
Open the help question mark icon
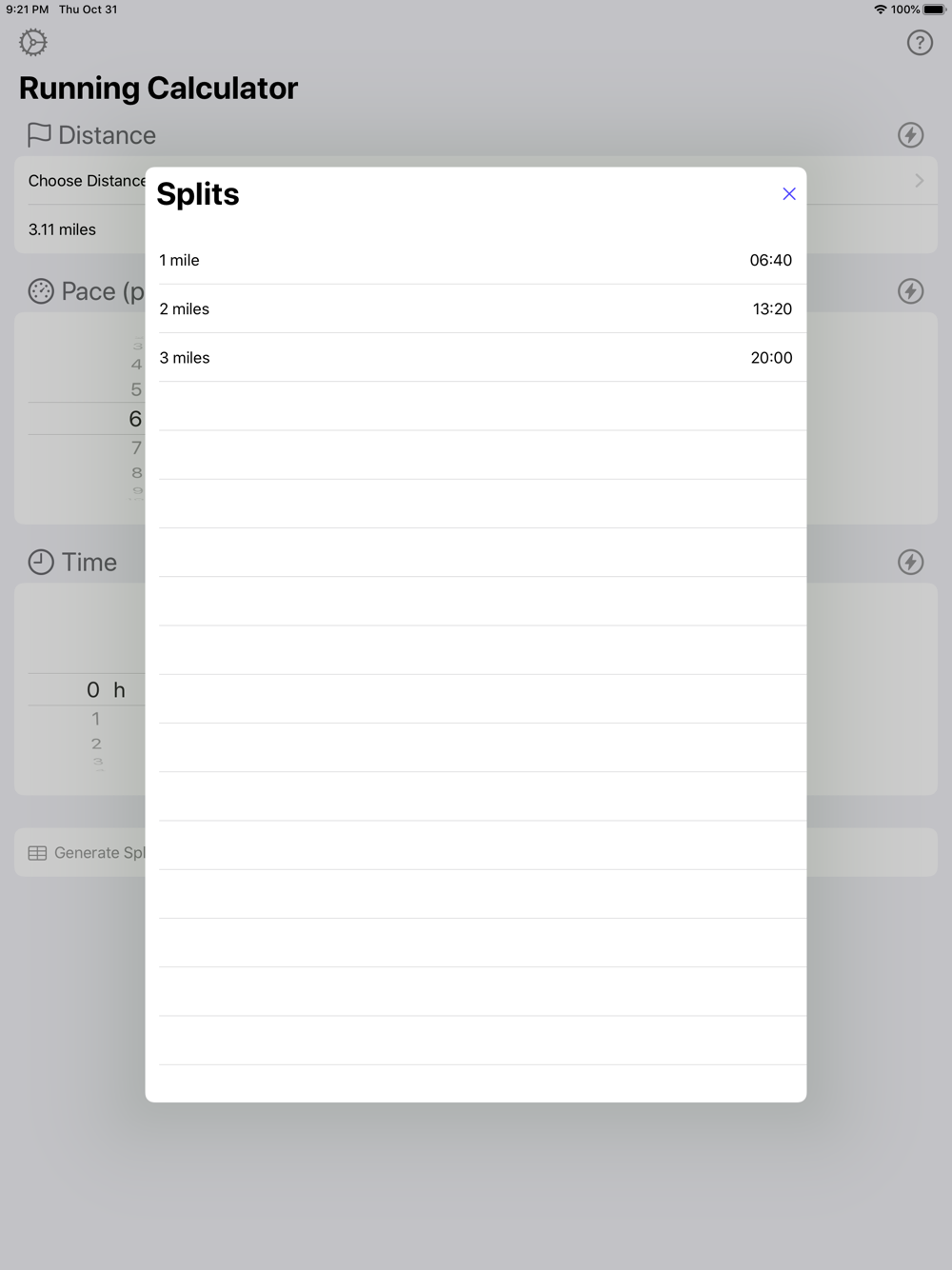click(x=920, y=42)
